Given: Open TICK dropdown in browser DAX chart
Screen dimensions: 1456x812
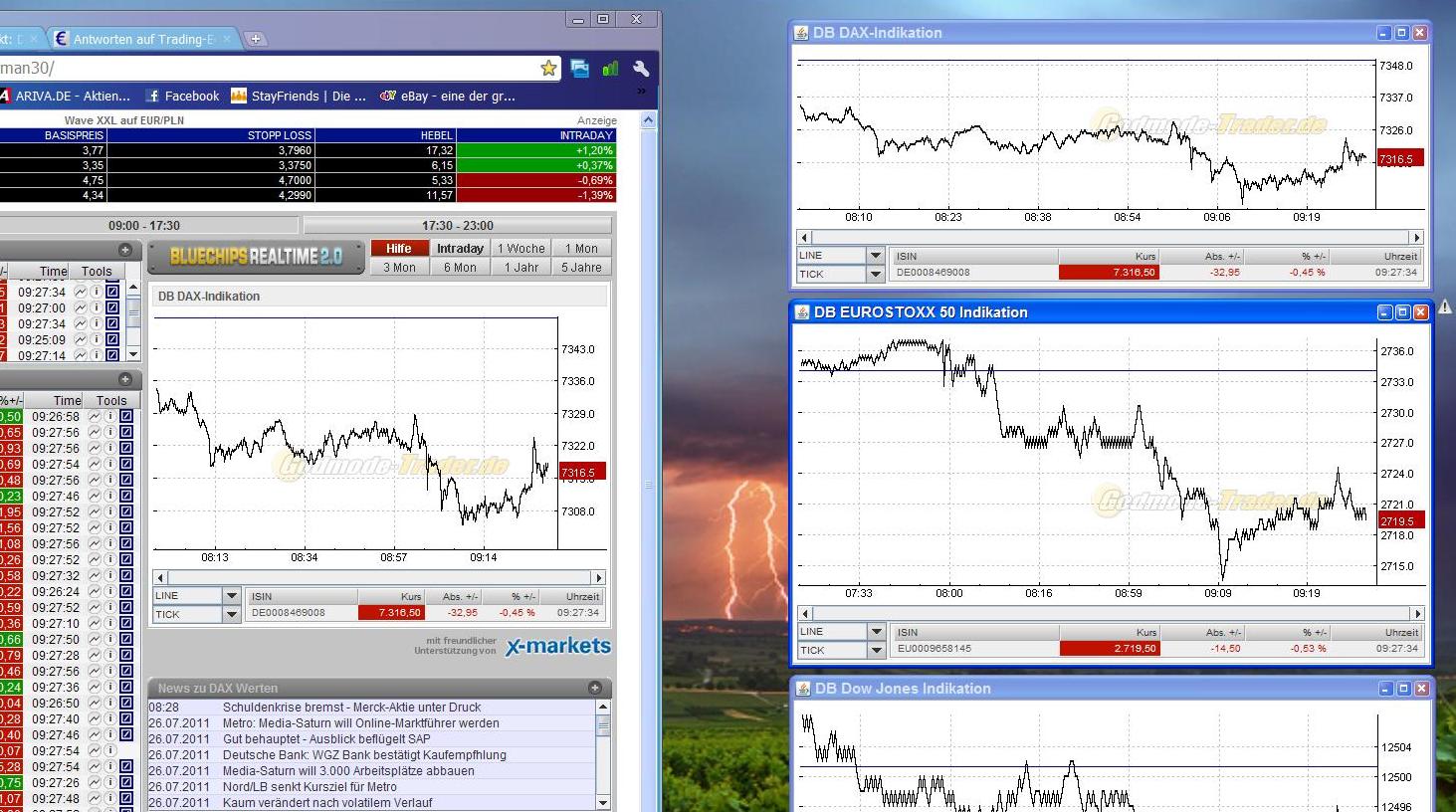Looking at the screenshot, I should [232, 614].
